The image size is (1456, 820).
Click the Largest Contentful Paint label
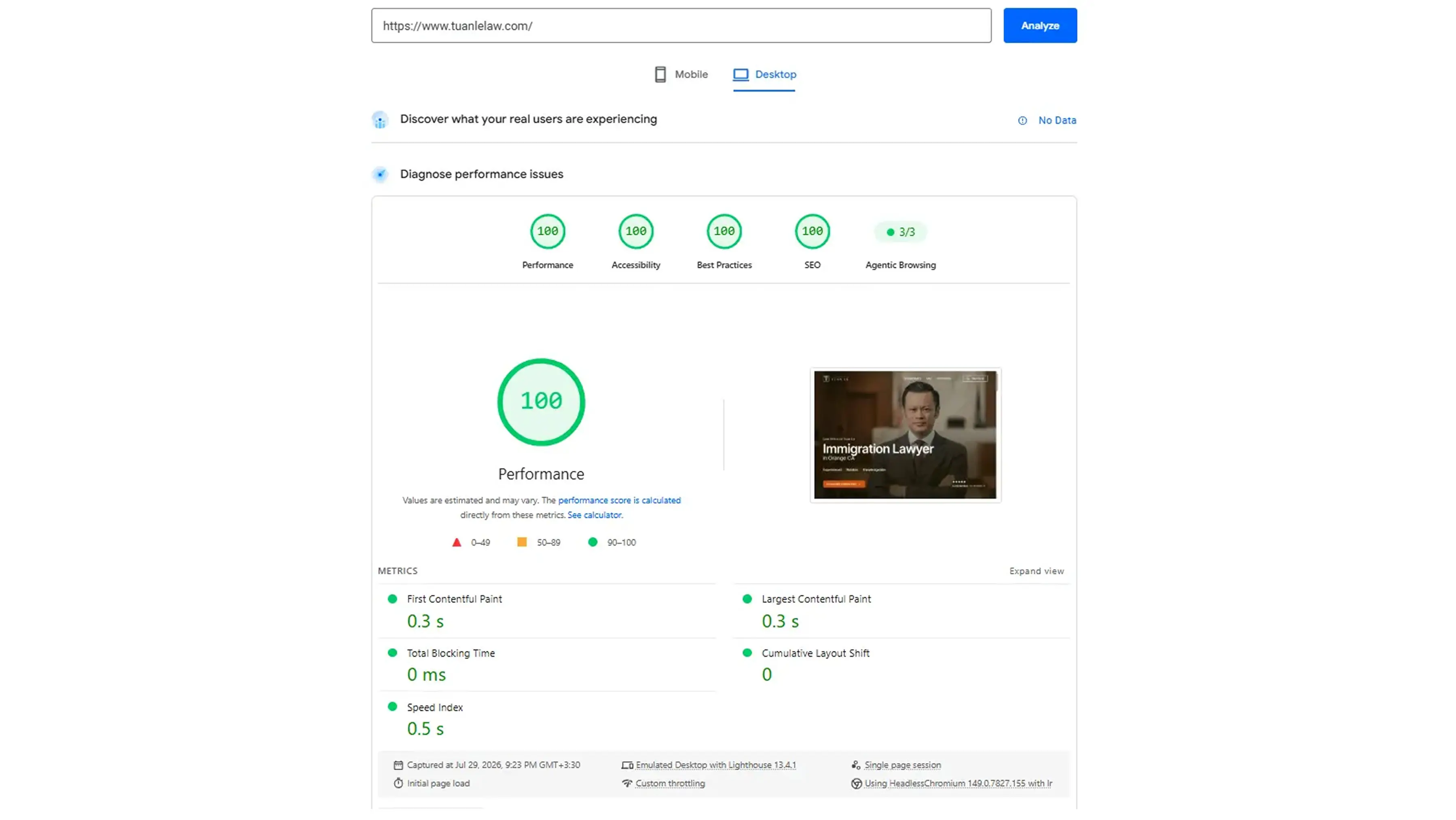pyautogui.click(x=816, y=598)
